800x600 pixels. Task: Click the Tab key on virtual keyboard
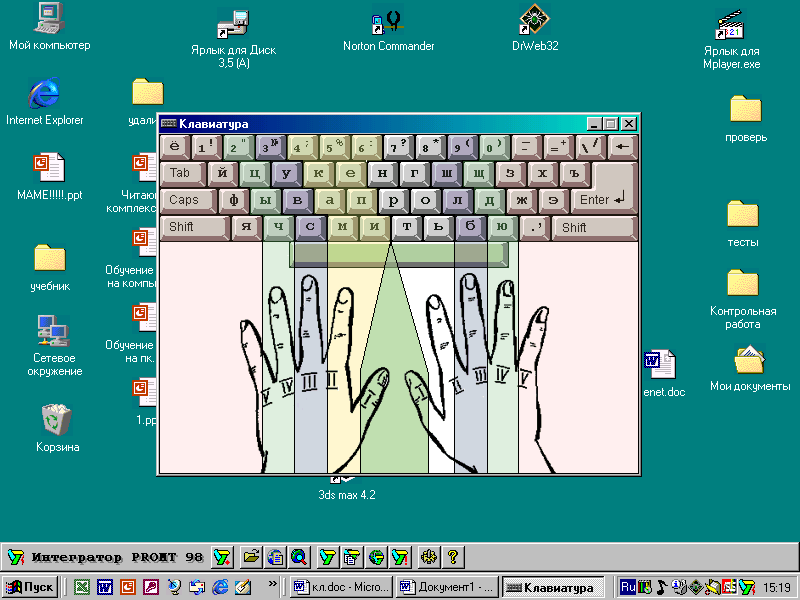tap(183, 173)
